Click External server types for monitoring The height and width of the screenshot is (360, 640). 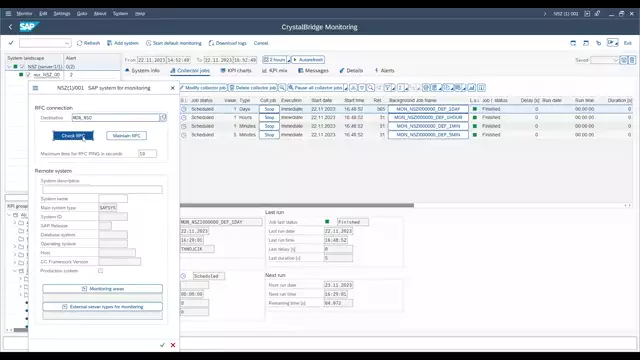tap(102, 307)
